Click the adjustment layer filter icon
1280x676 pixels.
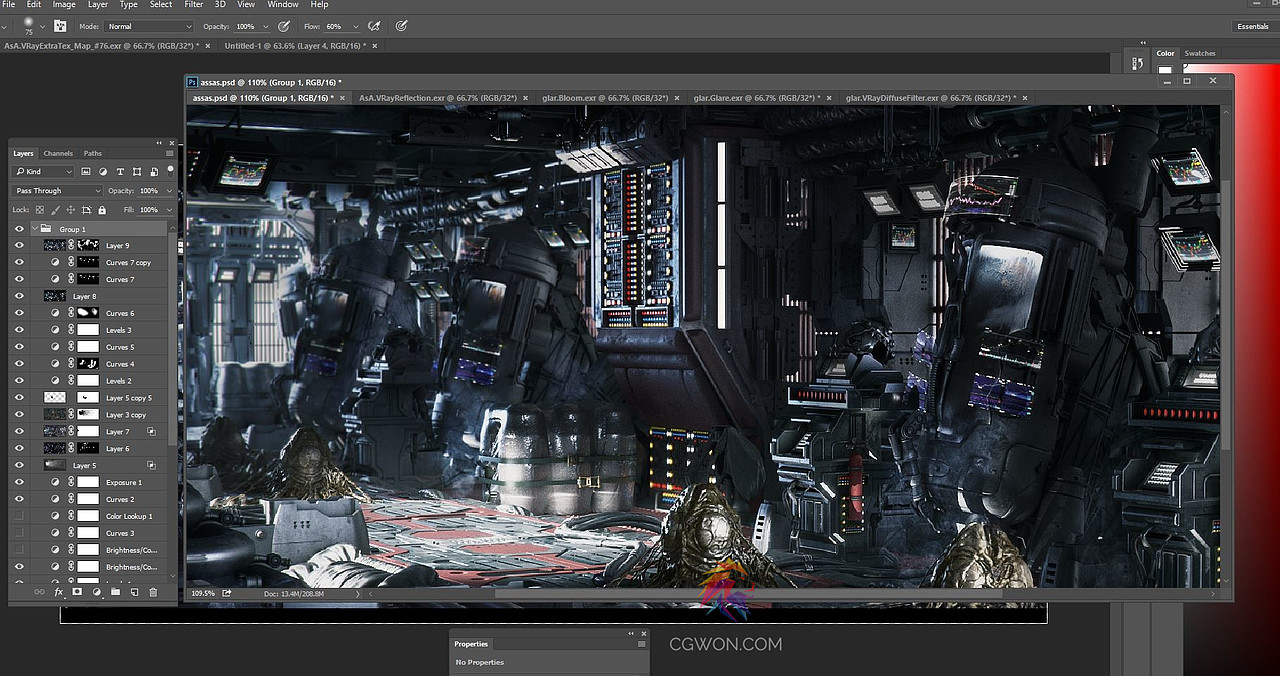pos(103,171)
